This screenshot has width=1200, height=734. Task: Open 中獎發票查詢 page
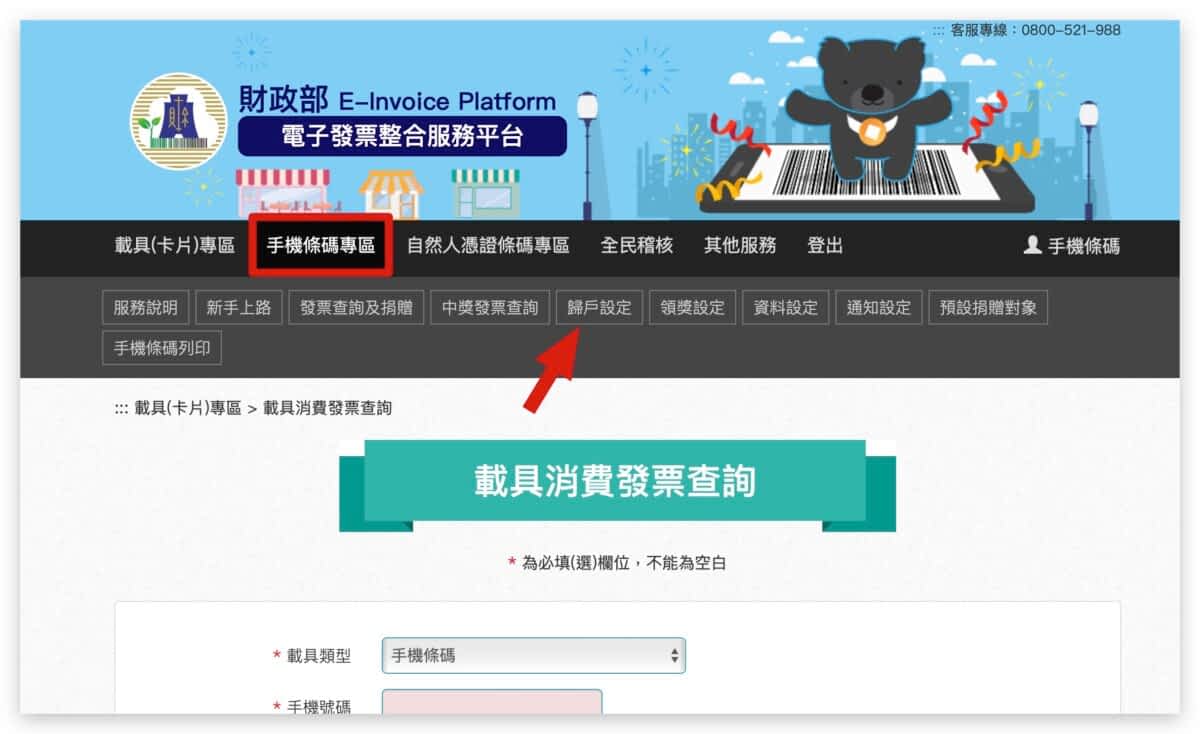(490, 308)
